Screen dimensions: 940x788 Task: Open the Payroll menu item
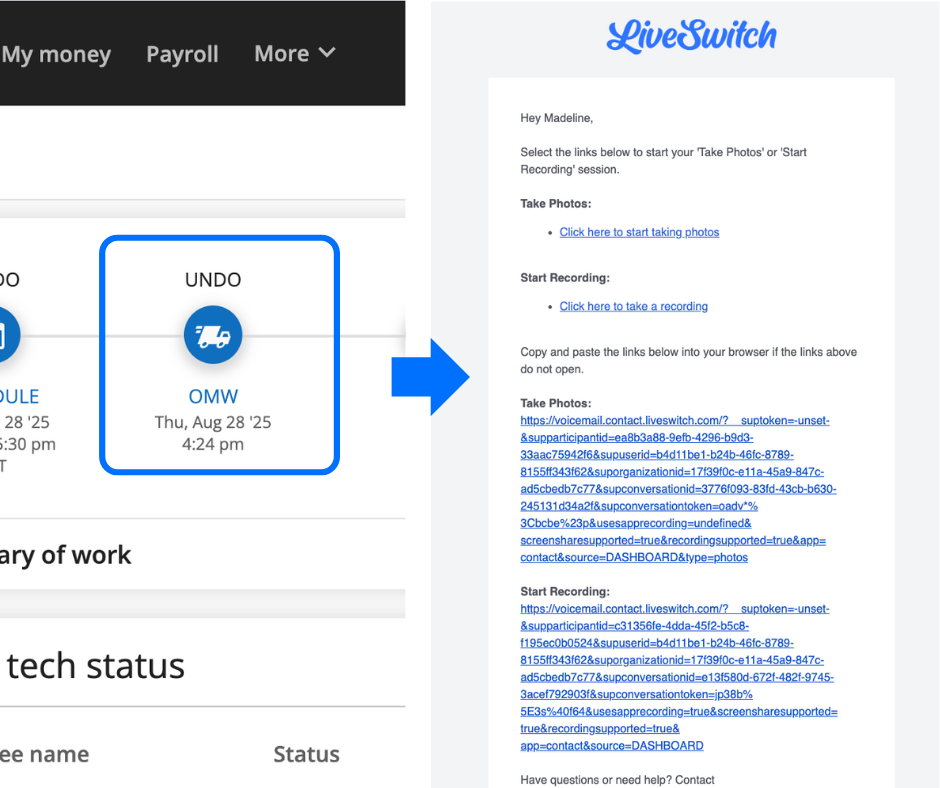(x=182, y=54)
